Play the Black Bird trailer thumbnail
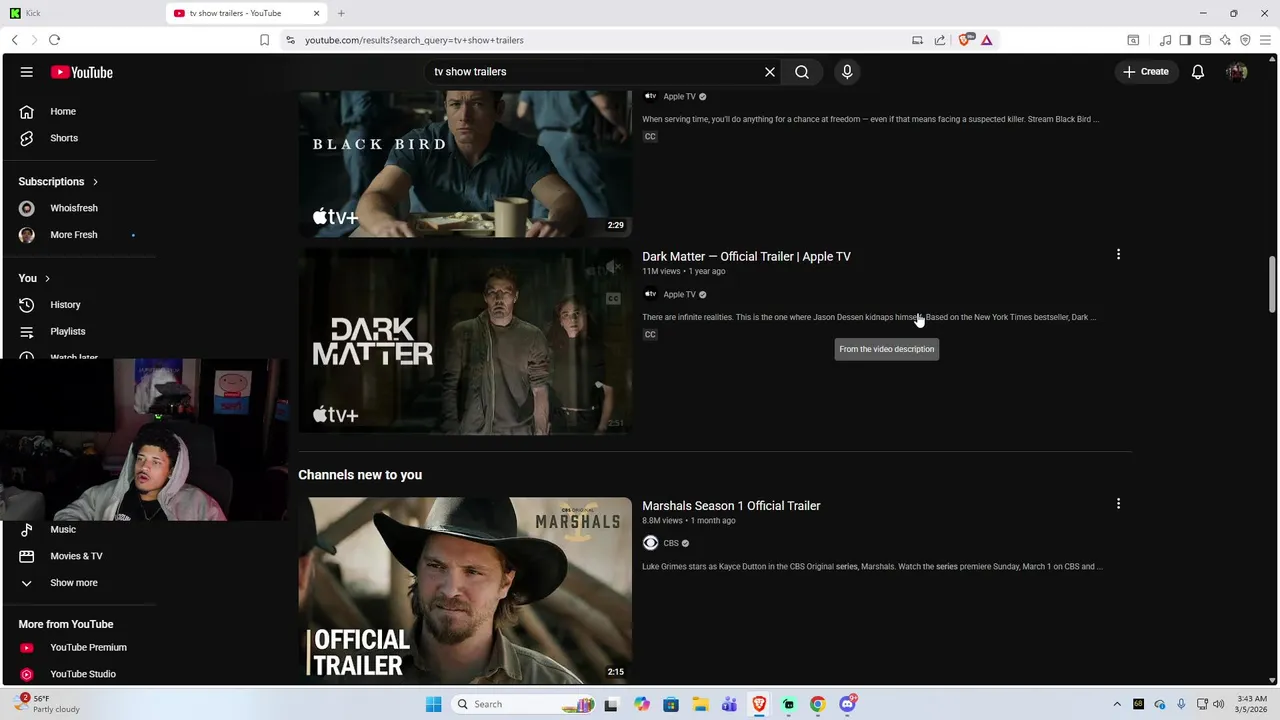The image size is (1280, 720). pos(465,164)
